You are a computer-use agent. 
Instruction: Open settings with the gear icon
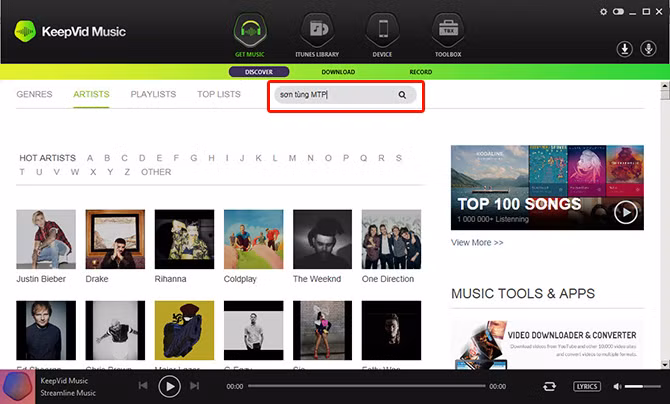click(x=603, y=12)
